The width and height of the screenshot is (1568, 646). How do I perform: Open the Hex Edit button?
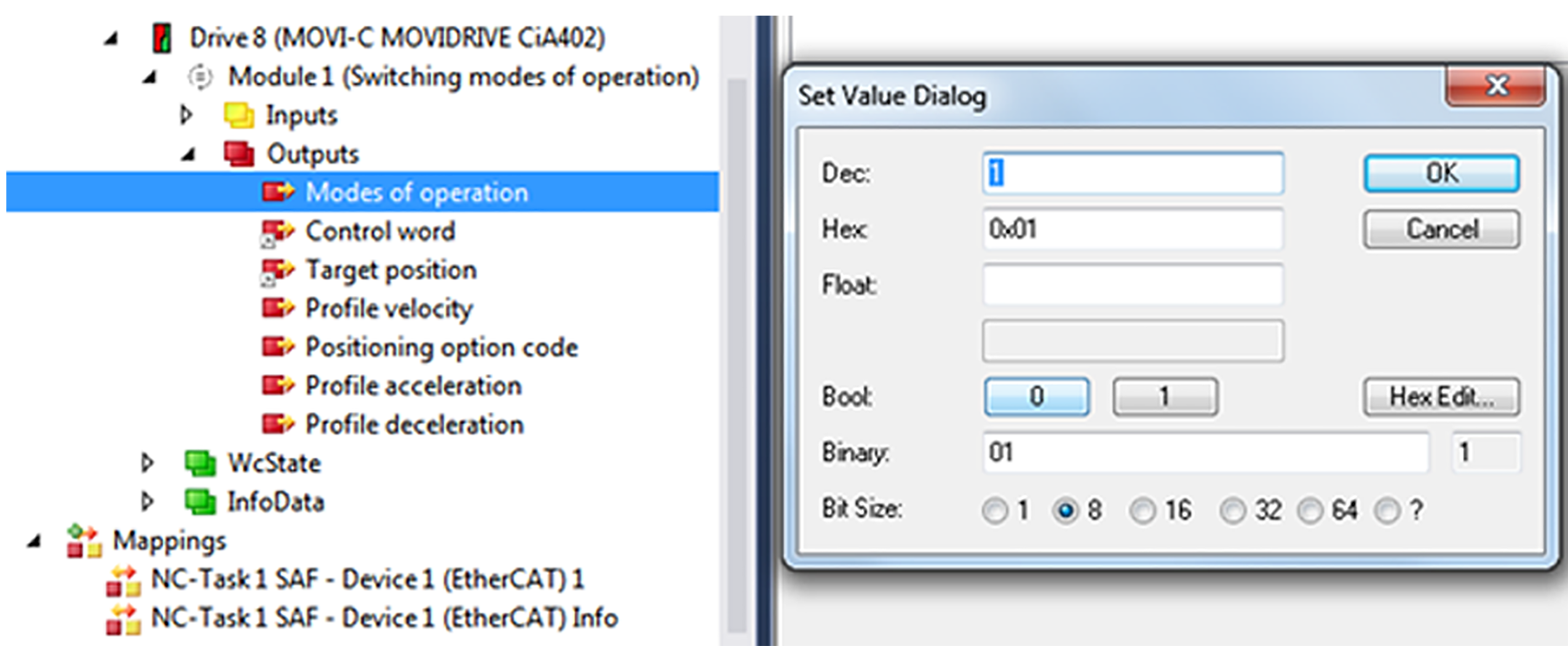click(x=1441, y=397)
